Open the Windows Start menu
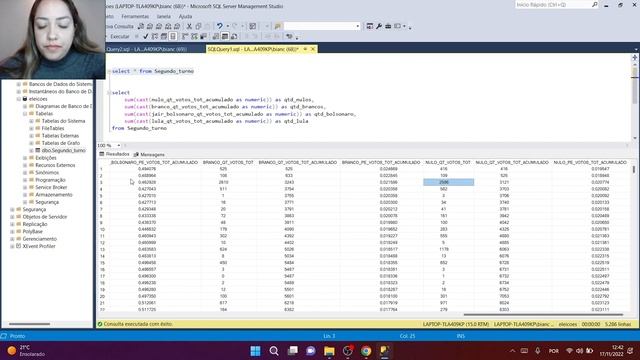This screenshot has width=640, height=360. point(256,351)
